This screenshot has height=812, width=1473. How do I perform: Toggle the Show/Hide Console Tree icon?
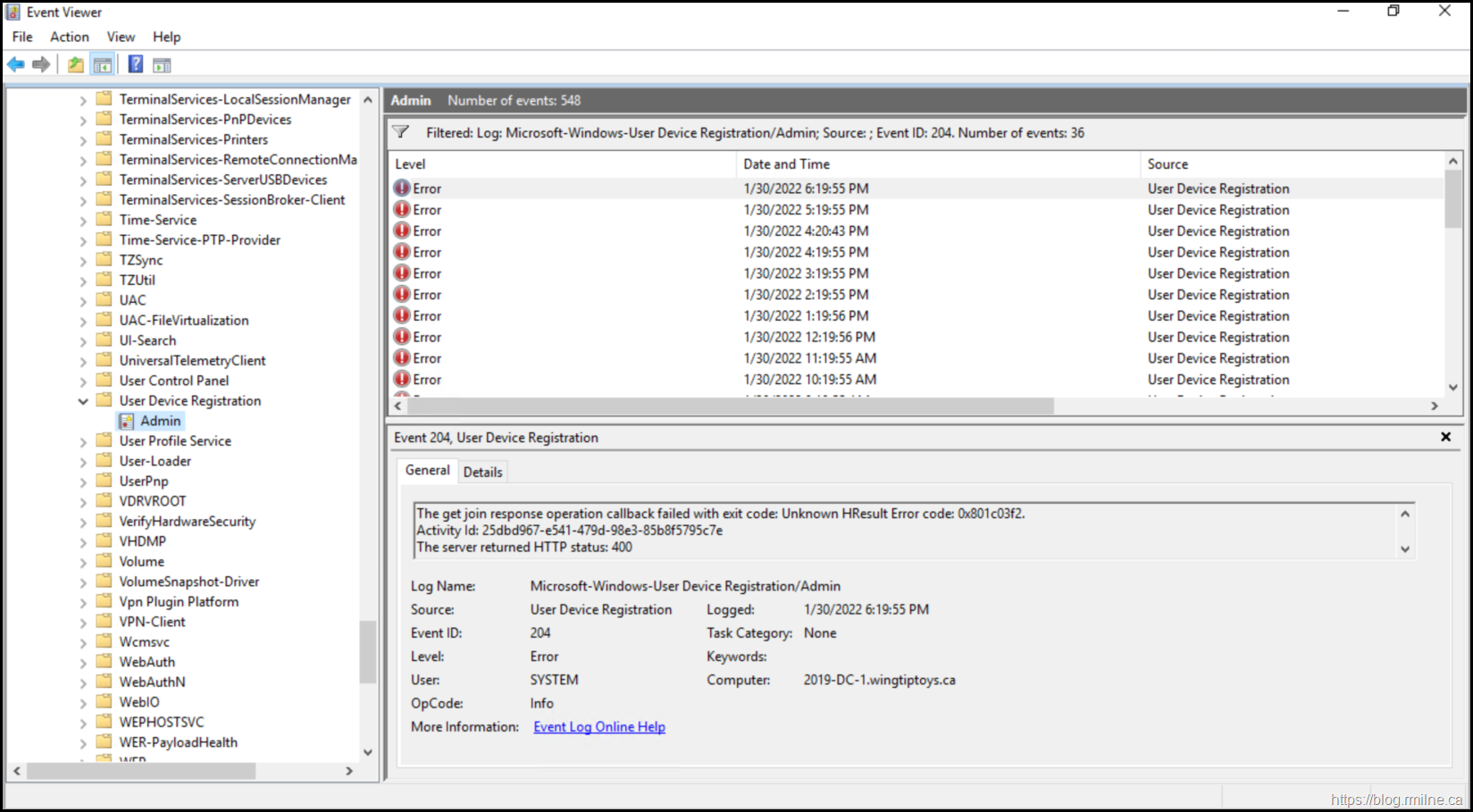pyautogui.click(x=103, y=64)
